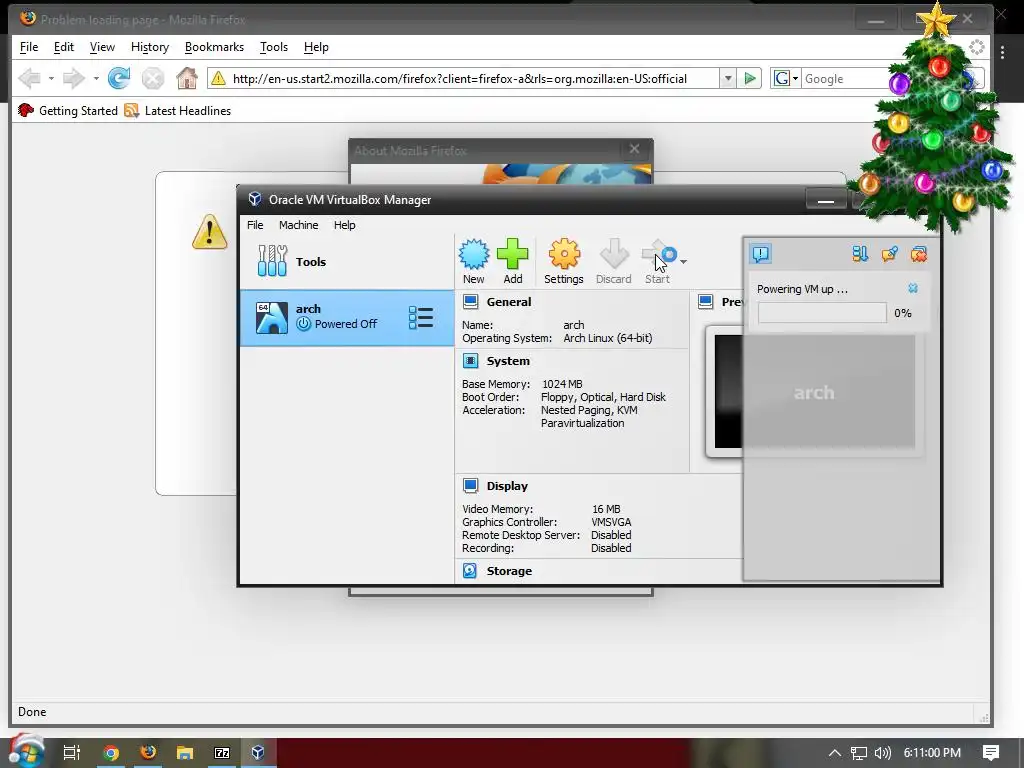Open the System section header link
The height and width of the screenshot is (768, 1024).
508,360
